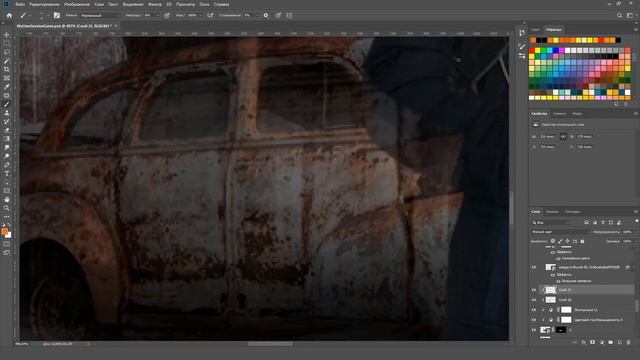Viewport: 640px width, 360px height.
Task: Create new fill or adjustment layer
Action: pyautogui.click(x=602, y=342)
